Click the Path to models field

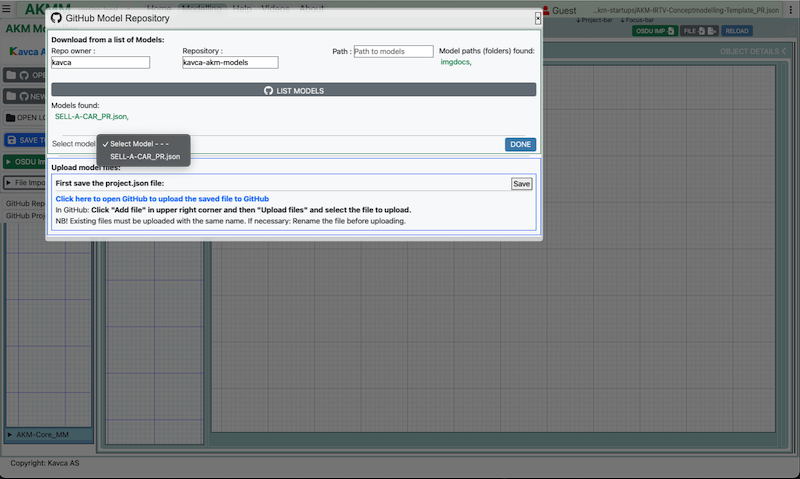click(x=393, y=51)
